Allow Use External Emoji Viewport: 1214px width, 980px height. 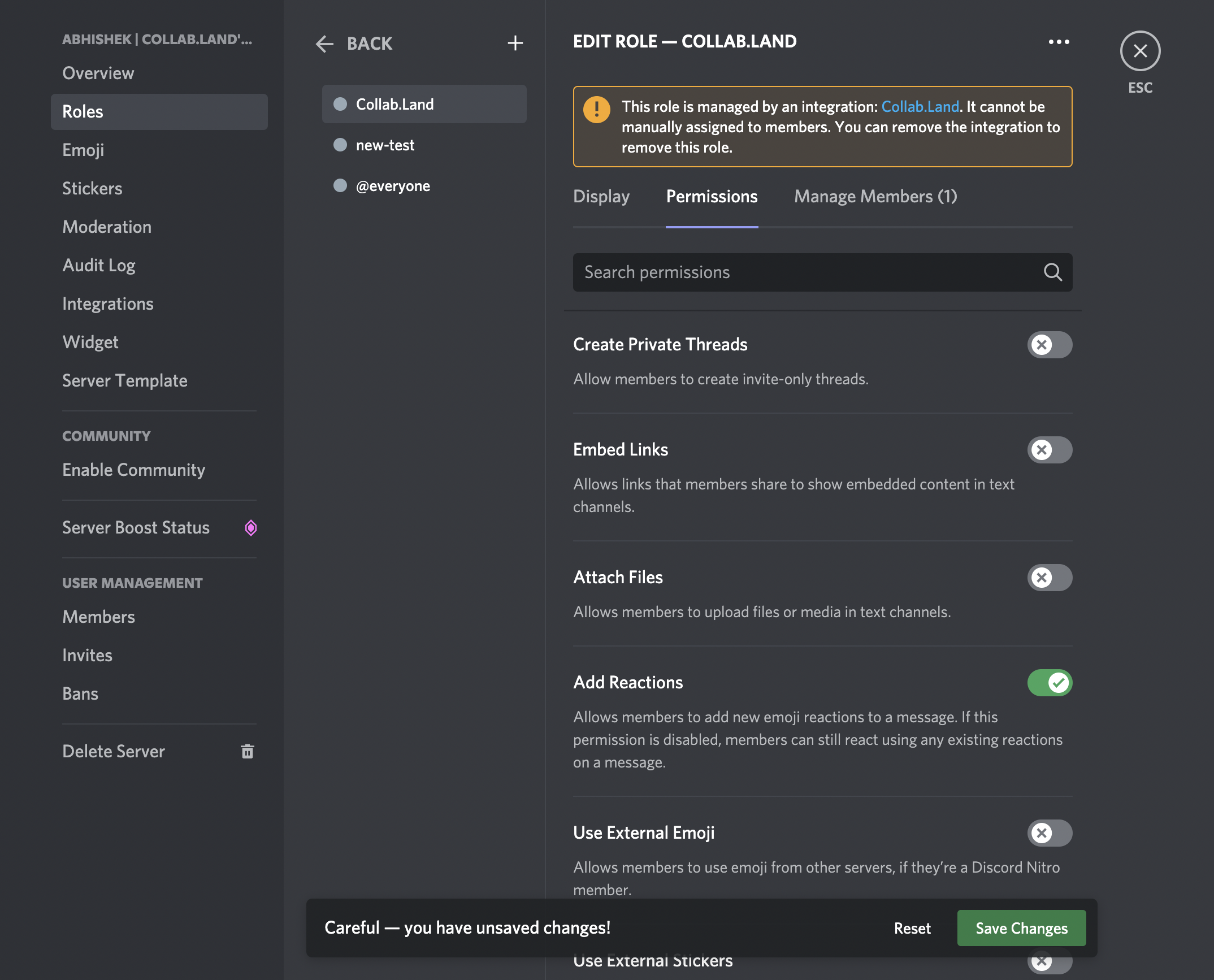pyautogui.click(x=1049, y=833)
